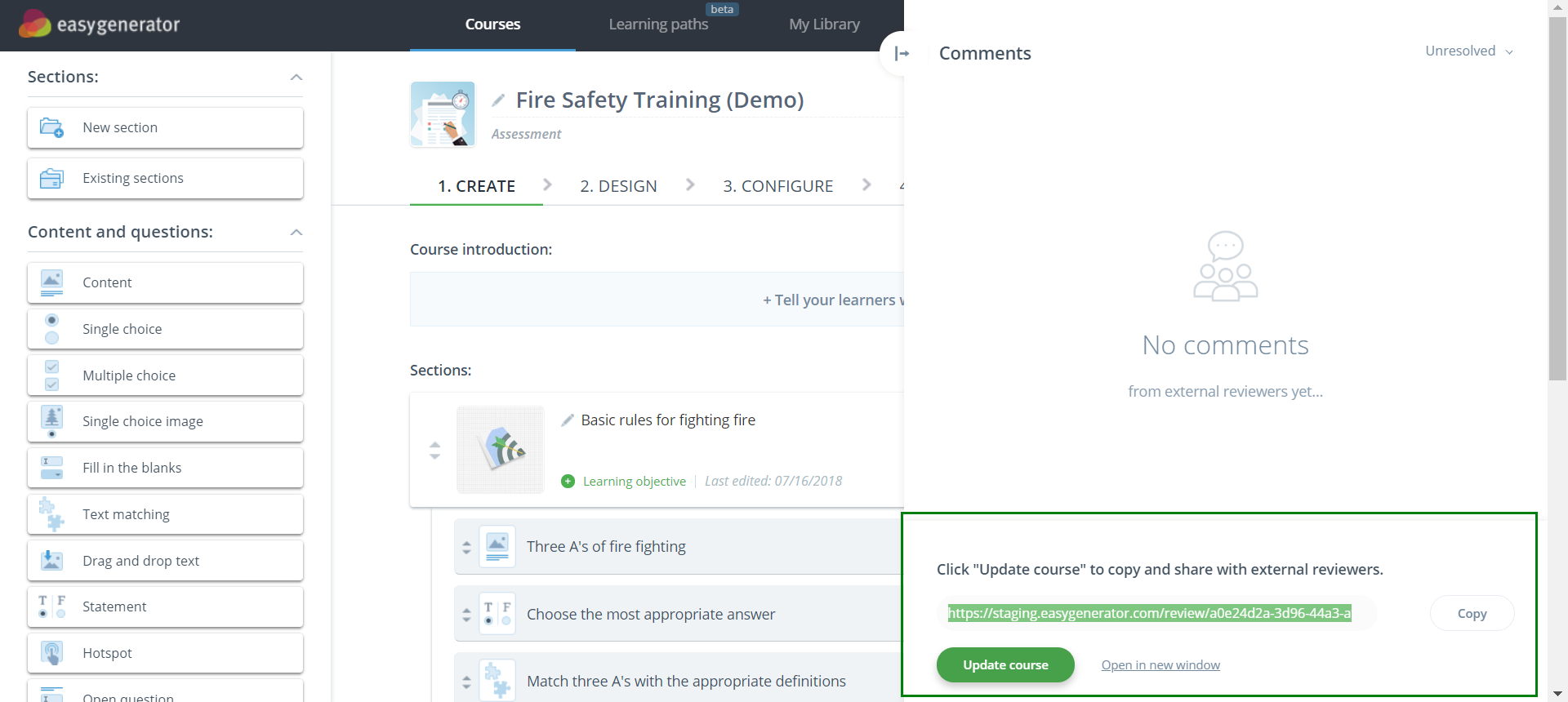Select the Hotspot question icon
The height and width of the screenshot is (702, 1568).
[x=52, y=653]
